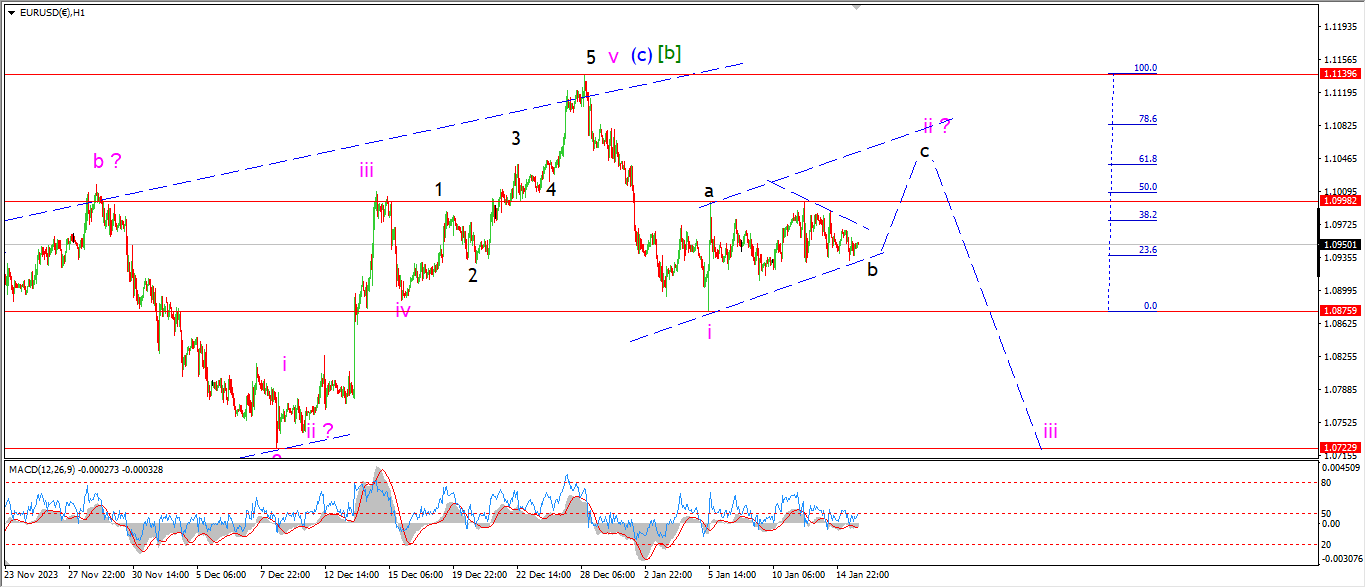Image resolution: width=1366 pixels, height=588 pixels.
Task: Click the 1.10825 price axis value
Action: [x=1339, y=126]
